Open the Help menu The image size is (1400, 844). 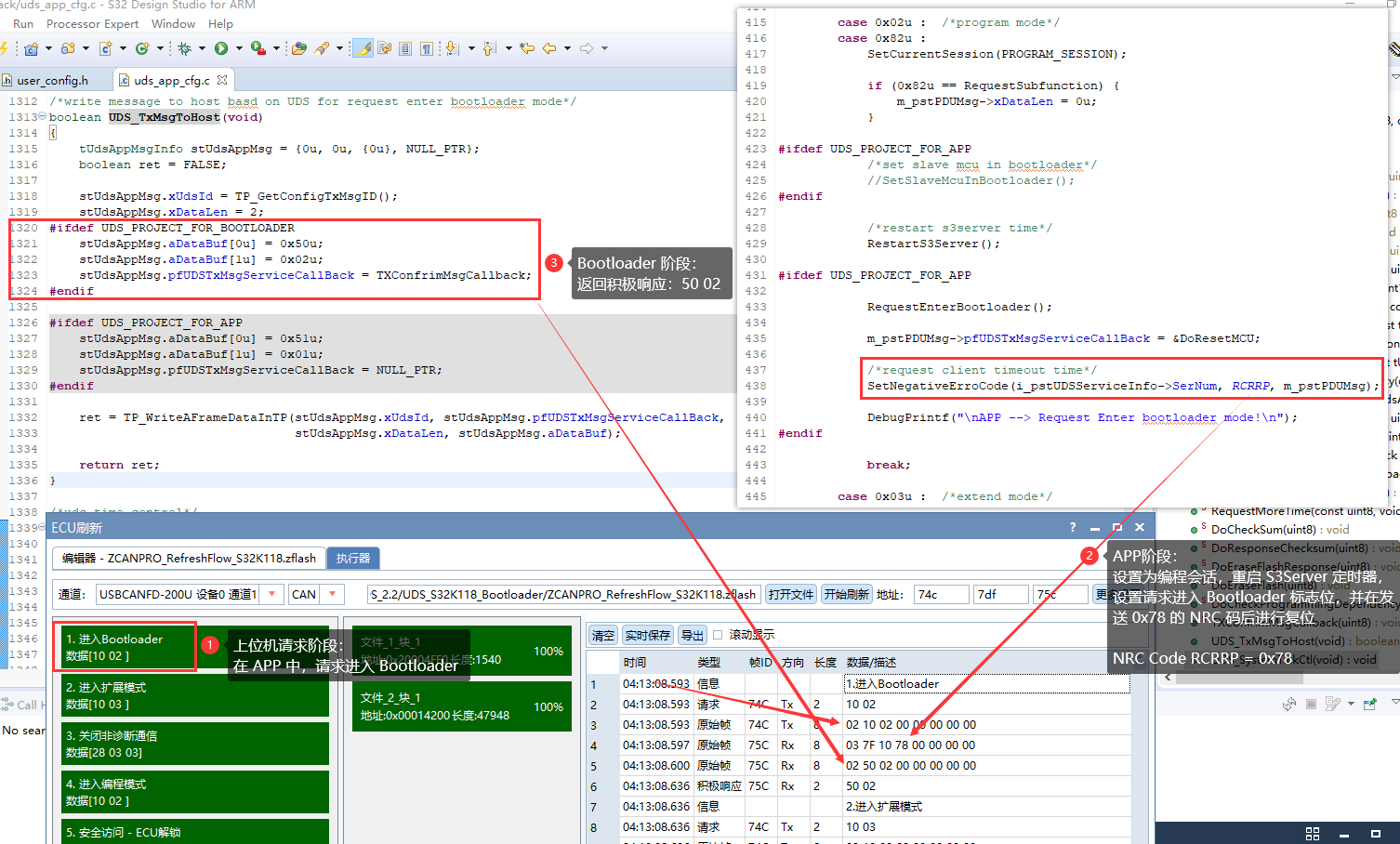point(220,23)
